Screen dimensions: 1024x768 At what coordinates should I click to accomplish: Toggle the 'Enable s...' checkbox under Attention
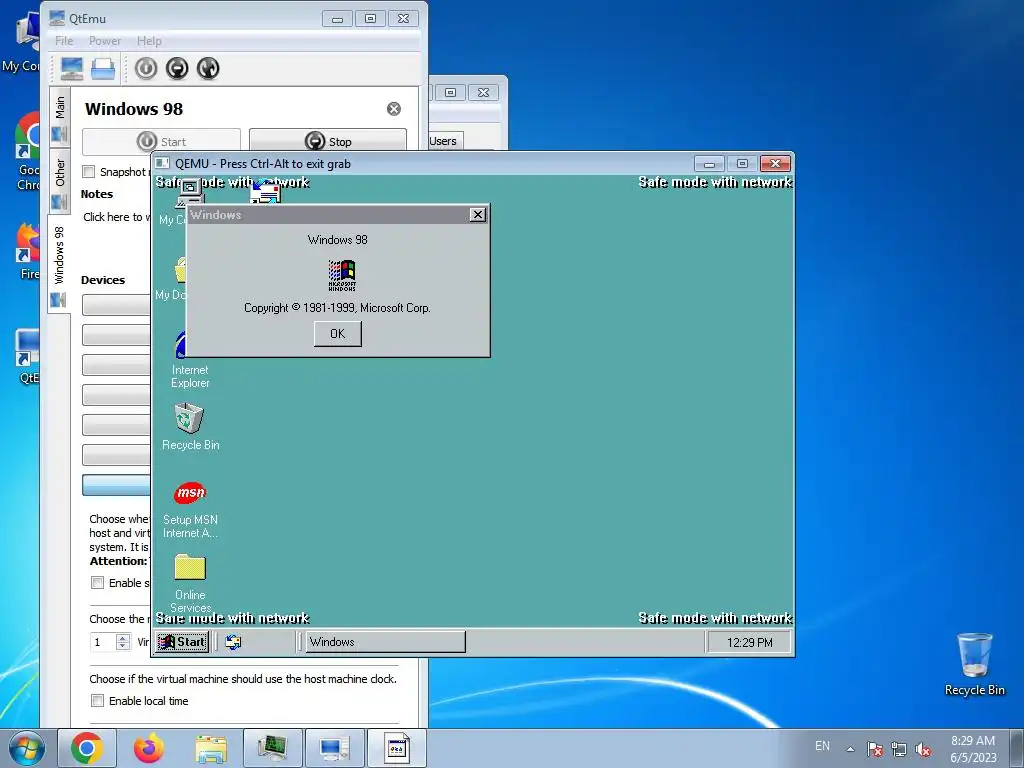click(x=97, y=583)
